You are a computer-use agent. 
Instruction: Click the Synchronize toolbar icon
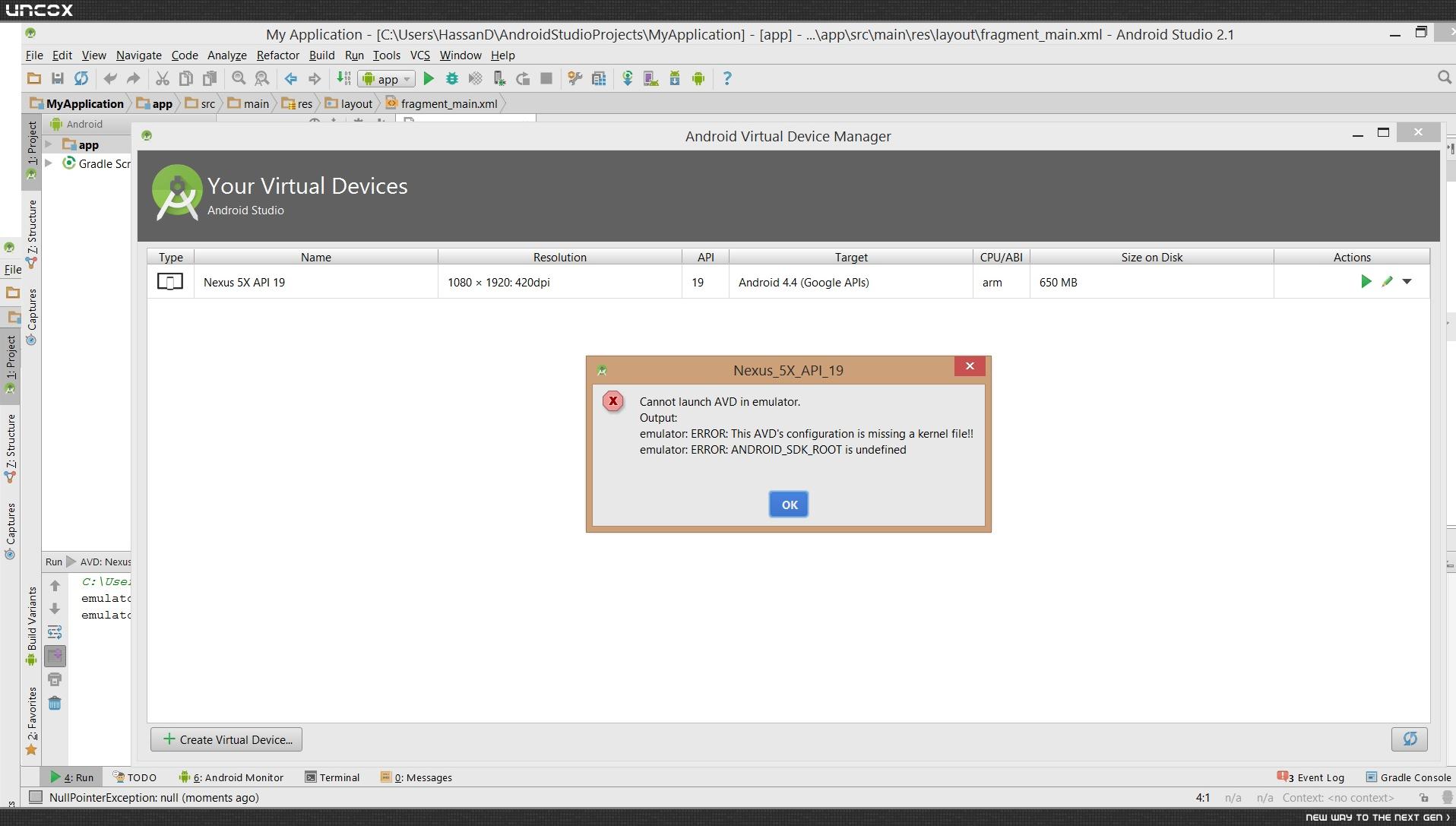tap(81, 78)
